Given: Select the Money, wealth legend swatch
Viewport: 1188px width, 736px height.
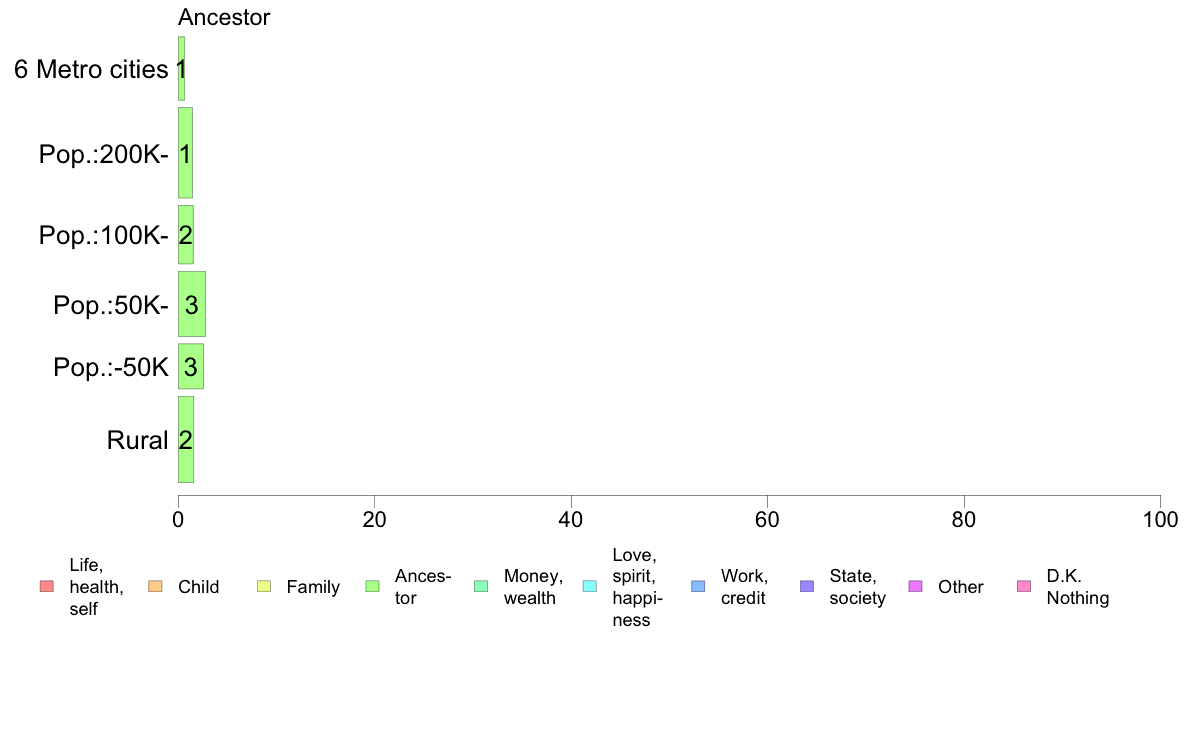Looking at the screenshot, I should (x=481, y=587).
